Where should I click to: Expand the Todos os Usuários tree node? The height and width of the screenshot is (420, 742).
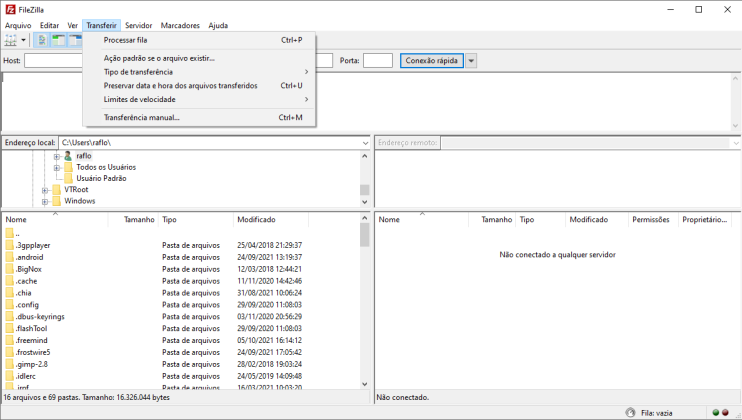pyautogui.click(x=56, y=167)
